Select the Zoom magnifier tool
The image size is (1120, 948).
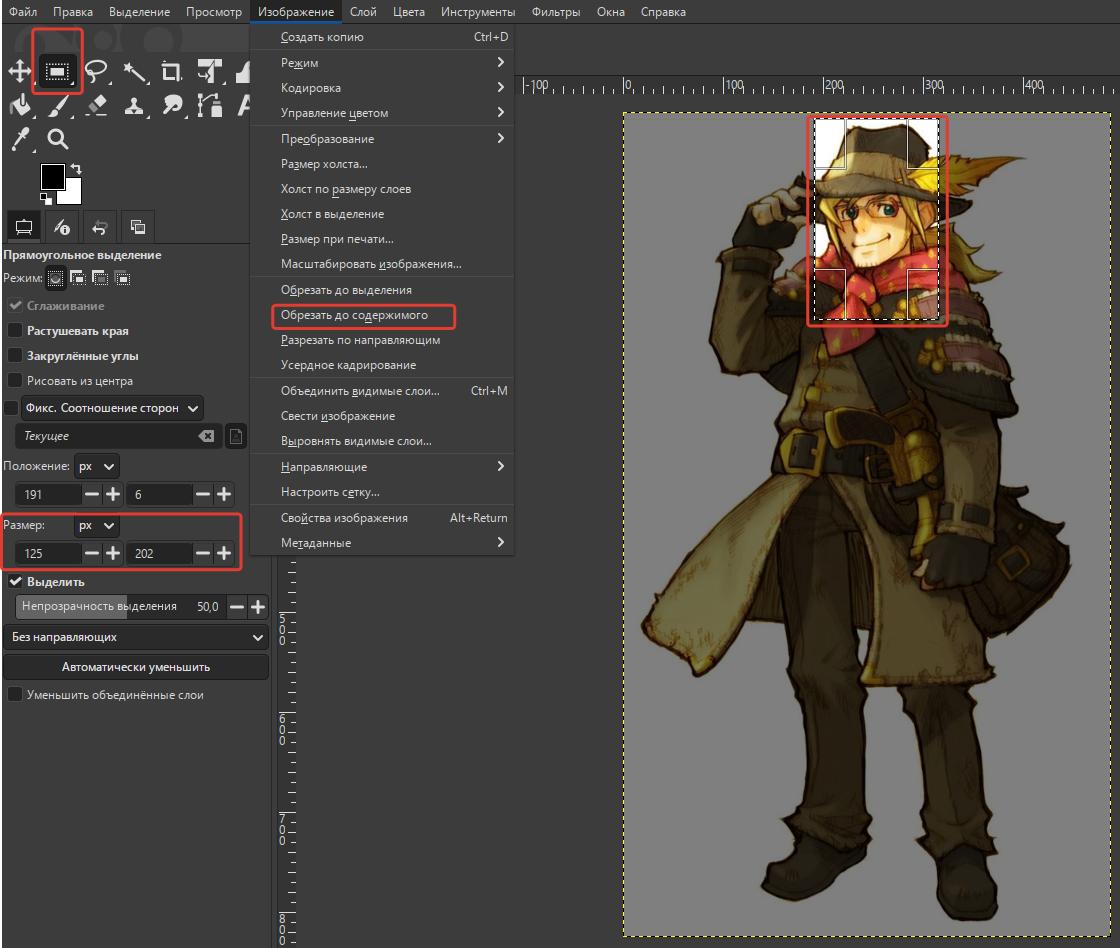tap(58, 139)
